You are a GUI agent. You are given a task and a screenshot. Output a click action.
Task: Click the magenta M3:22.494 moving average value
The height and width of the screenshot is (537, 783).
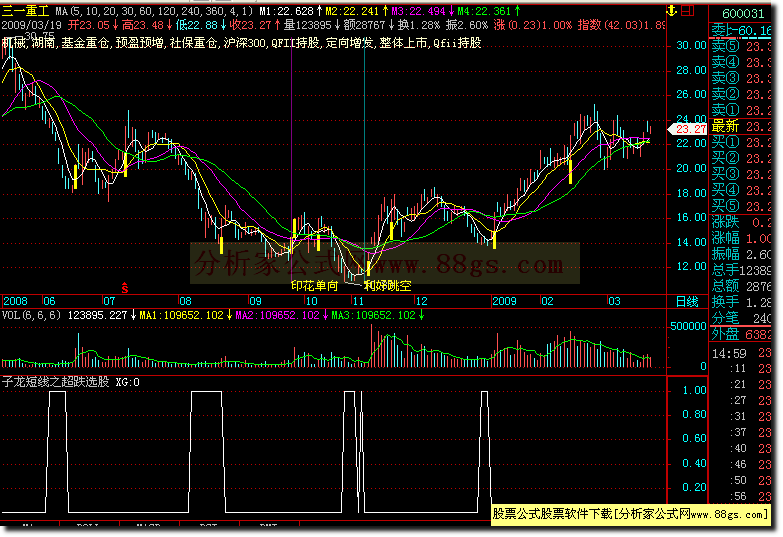[x=423, y=11]
